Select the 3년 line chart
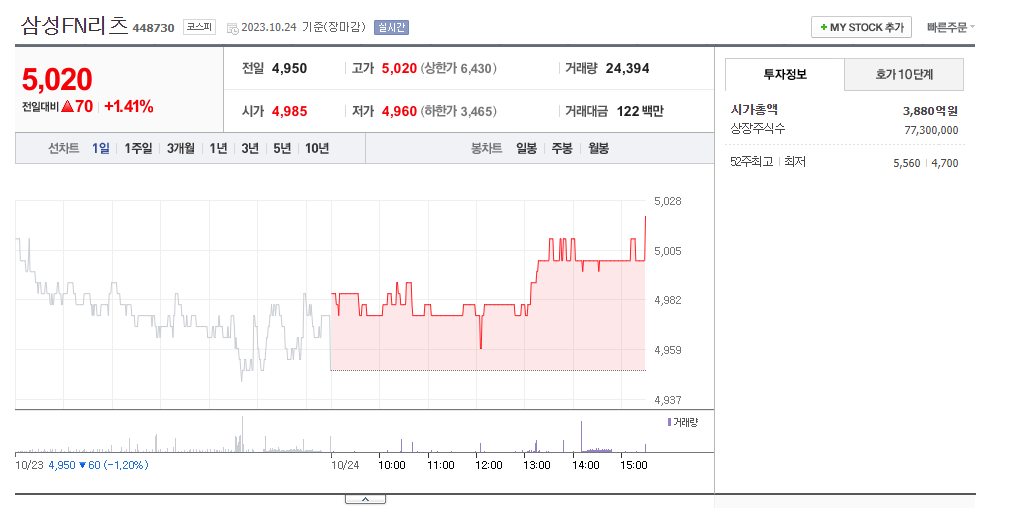Image resolution: width=1014 pixels, height=508 pixels. (250, 148)
